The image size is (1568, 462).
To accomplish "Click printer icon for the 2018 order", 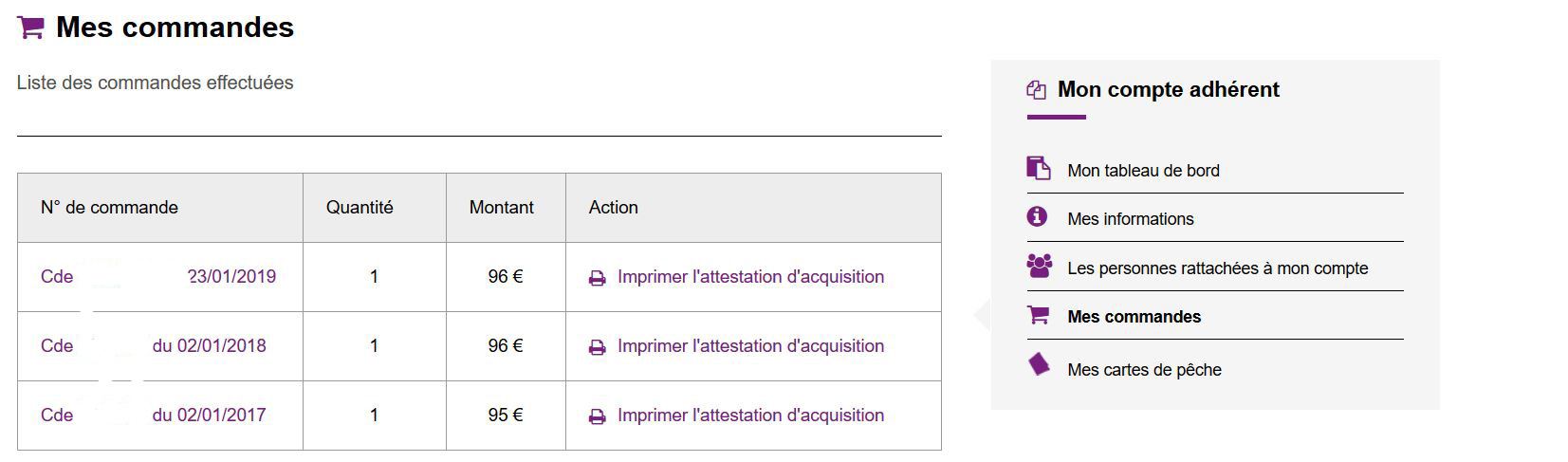I will 597,347.
